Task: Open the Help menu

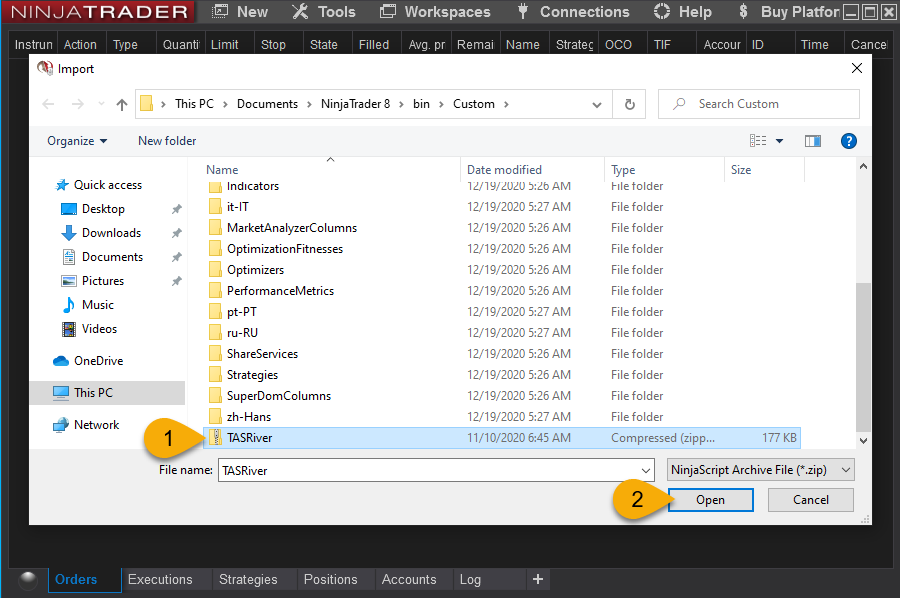Action: 682,11
